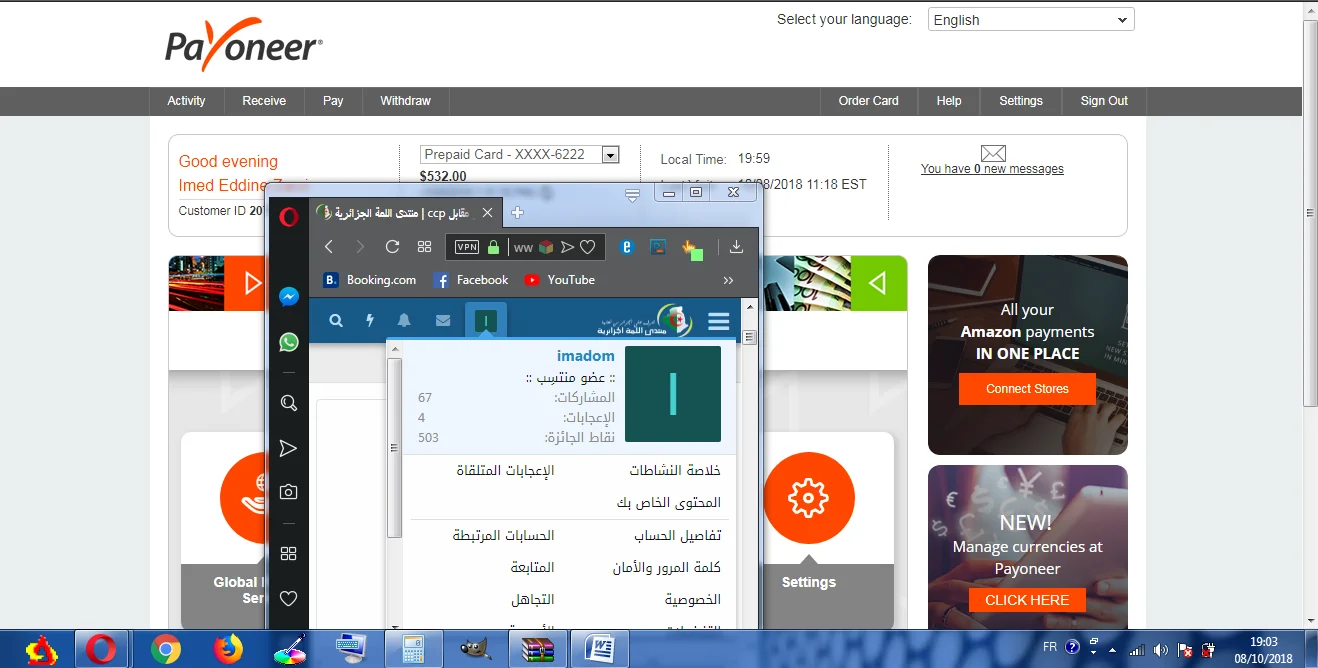This screenshot has height=668, width=1318.
Task: Toggle the VPN badge in address bar
Action: coord(467,247)
